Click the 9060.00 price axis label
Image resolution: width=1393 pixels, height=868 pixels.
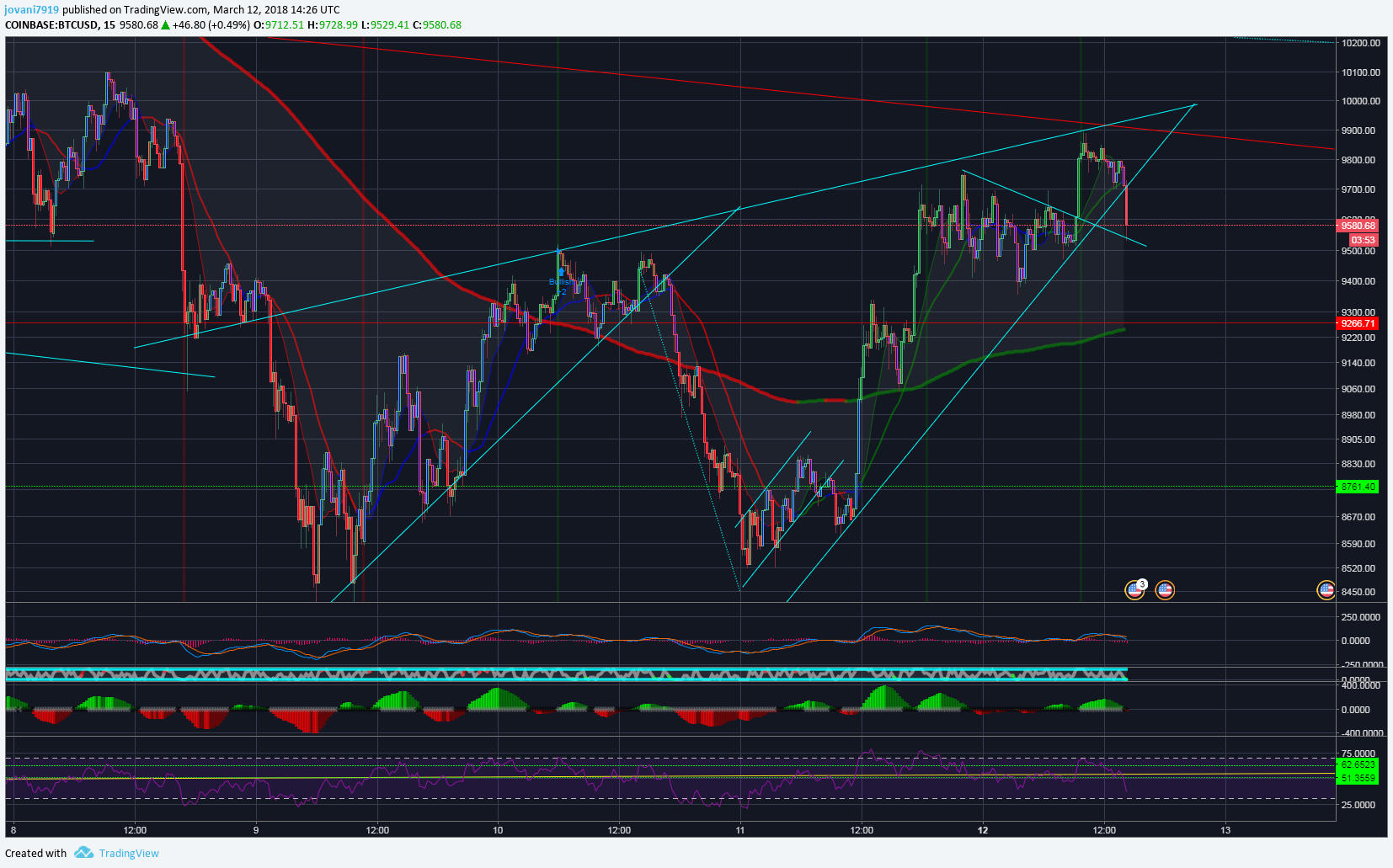click(1358, 389)
